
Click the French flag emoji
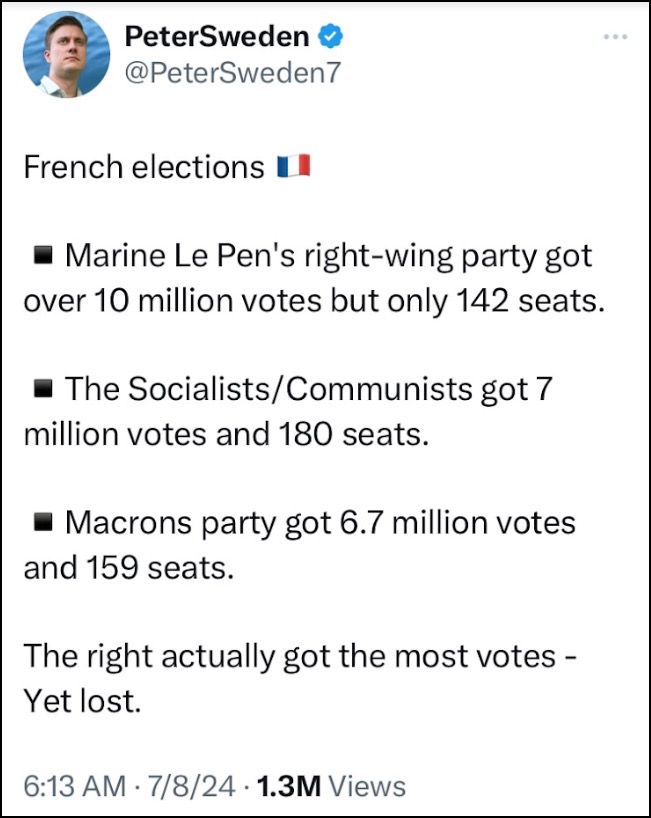pos(293,166)
